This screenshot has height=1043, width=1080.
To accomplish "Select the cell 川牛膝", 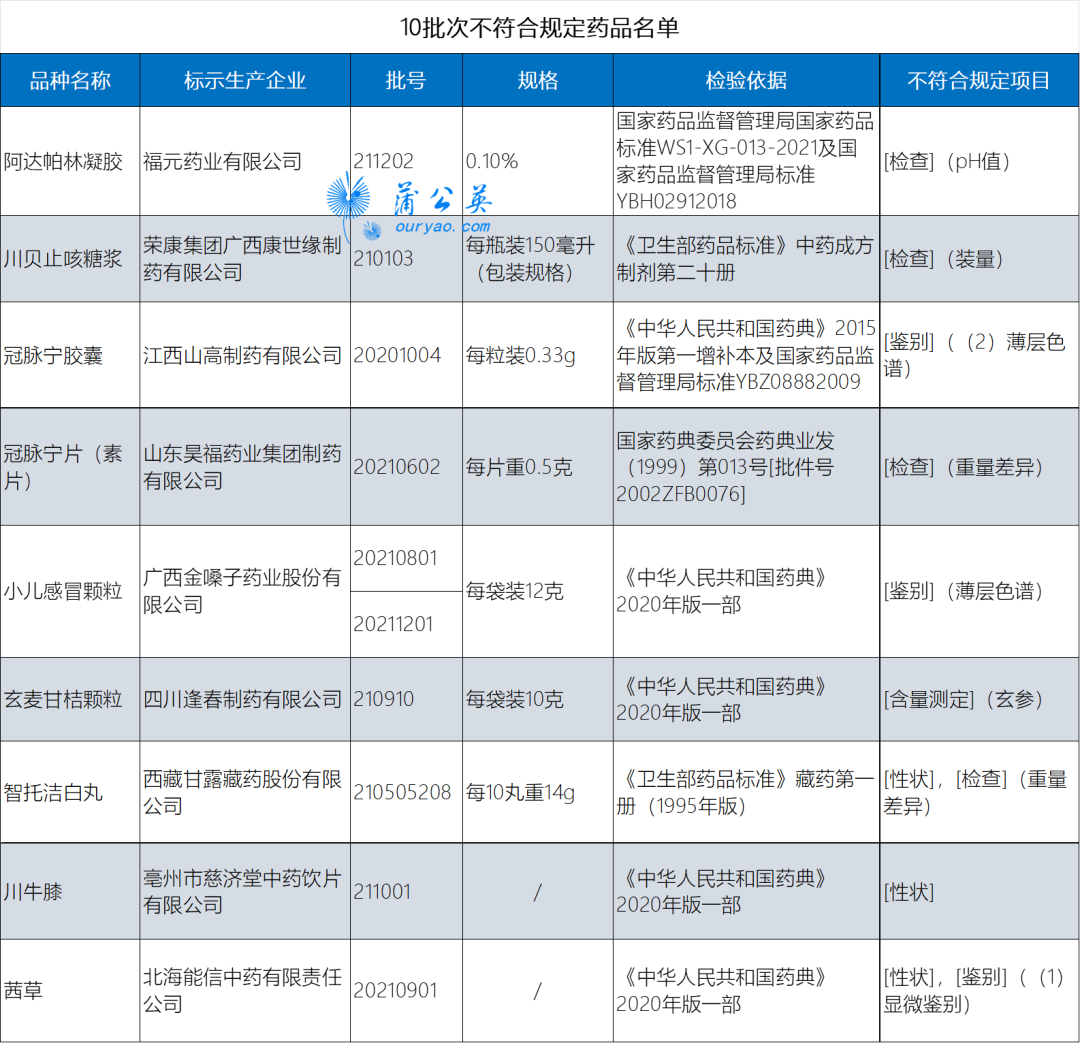I will point(70,891).
